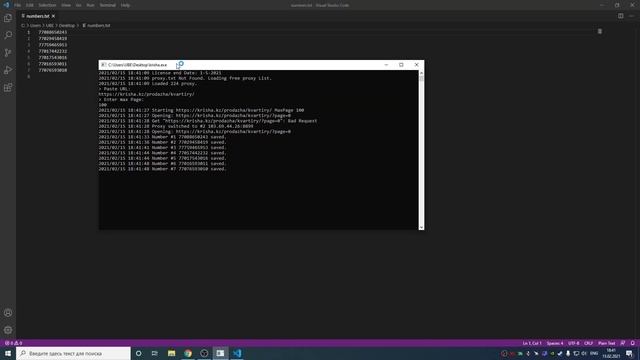Image resolution: width=640 pixels, height=360 pixels.
Task: Click the Windows Start button
Action: (8, 353)
